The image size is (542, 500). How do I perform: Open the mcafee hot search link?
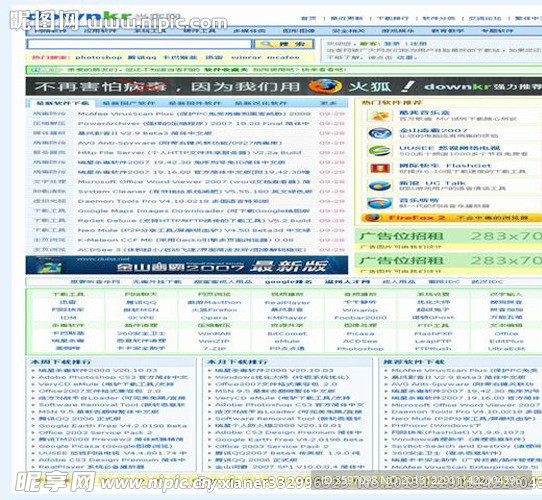pyautogui.click(x=283, y=57)
